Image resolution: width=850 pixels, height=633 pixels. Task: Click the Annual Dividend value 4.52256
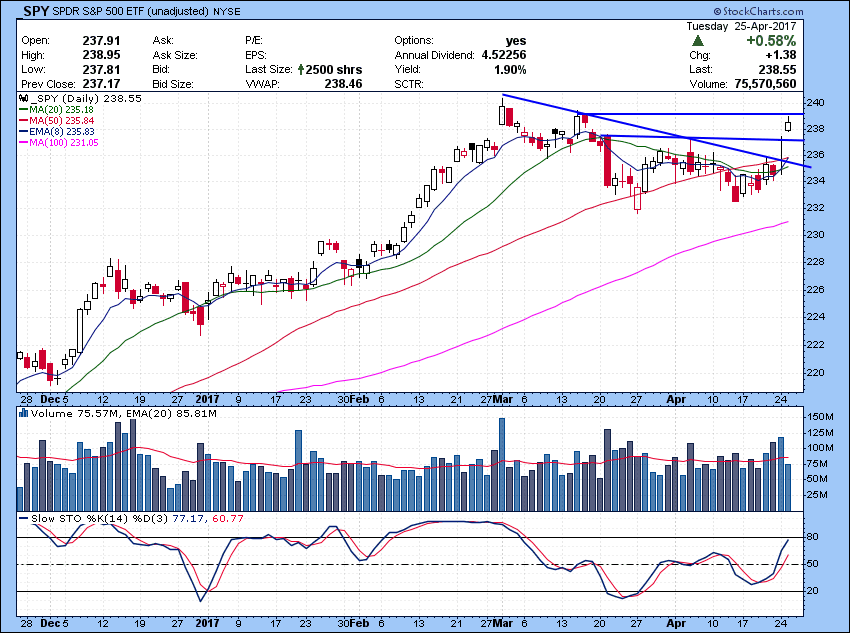504,55
